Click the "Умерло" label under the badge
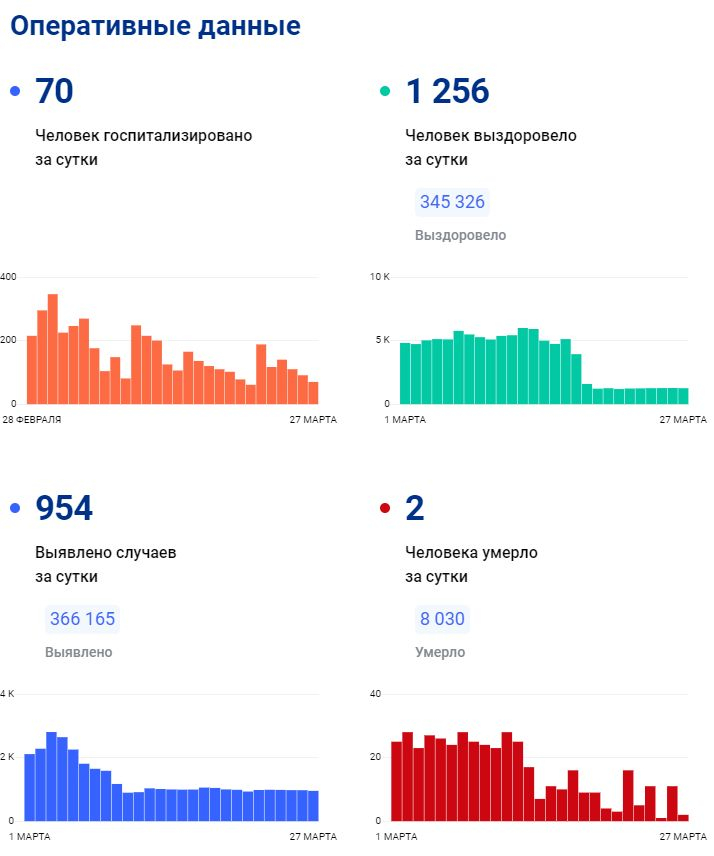Image resolution: width=714 pixels, height=856 pixels. pos(440,652)
